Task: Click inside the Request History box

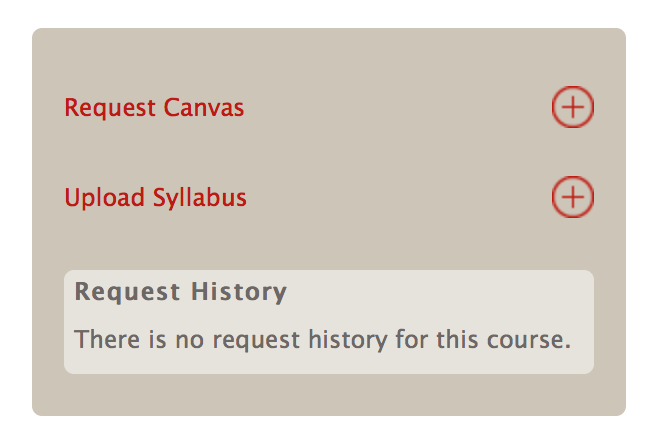Action: coord(329,322)
